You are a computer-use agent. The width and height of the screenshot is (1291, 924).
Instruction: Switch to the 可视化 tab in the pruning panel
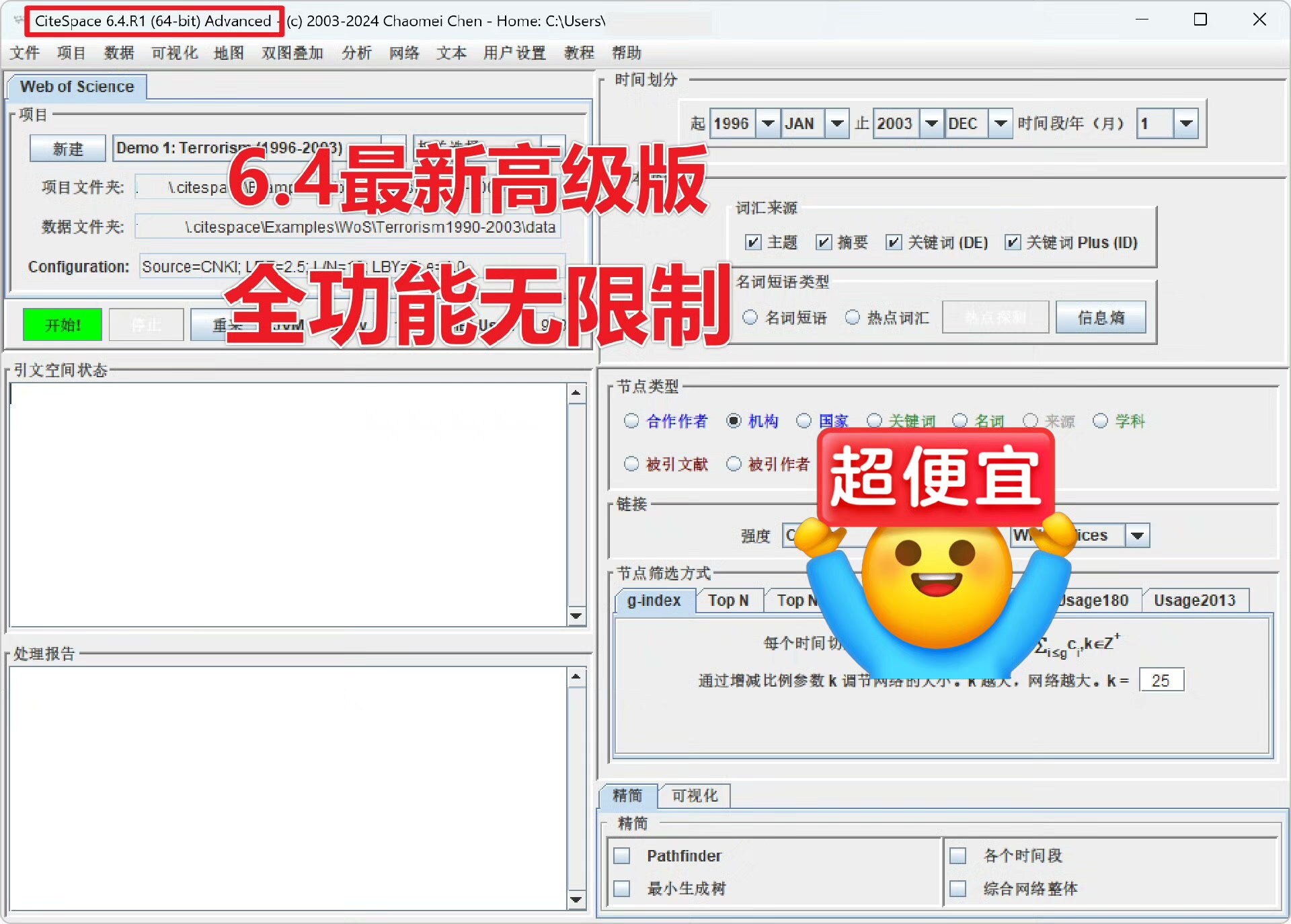click(x=695, y=796)
